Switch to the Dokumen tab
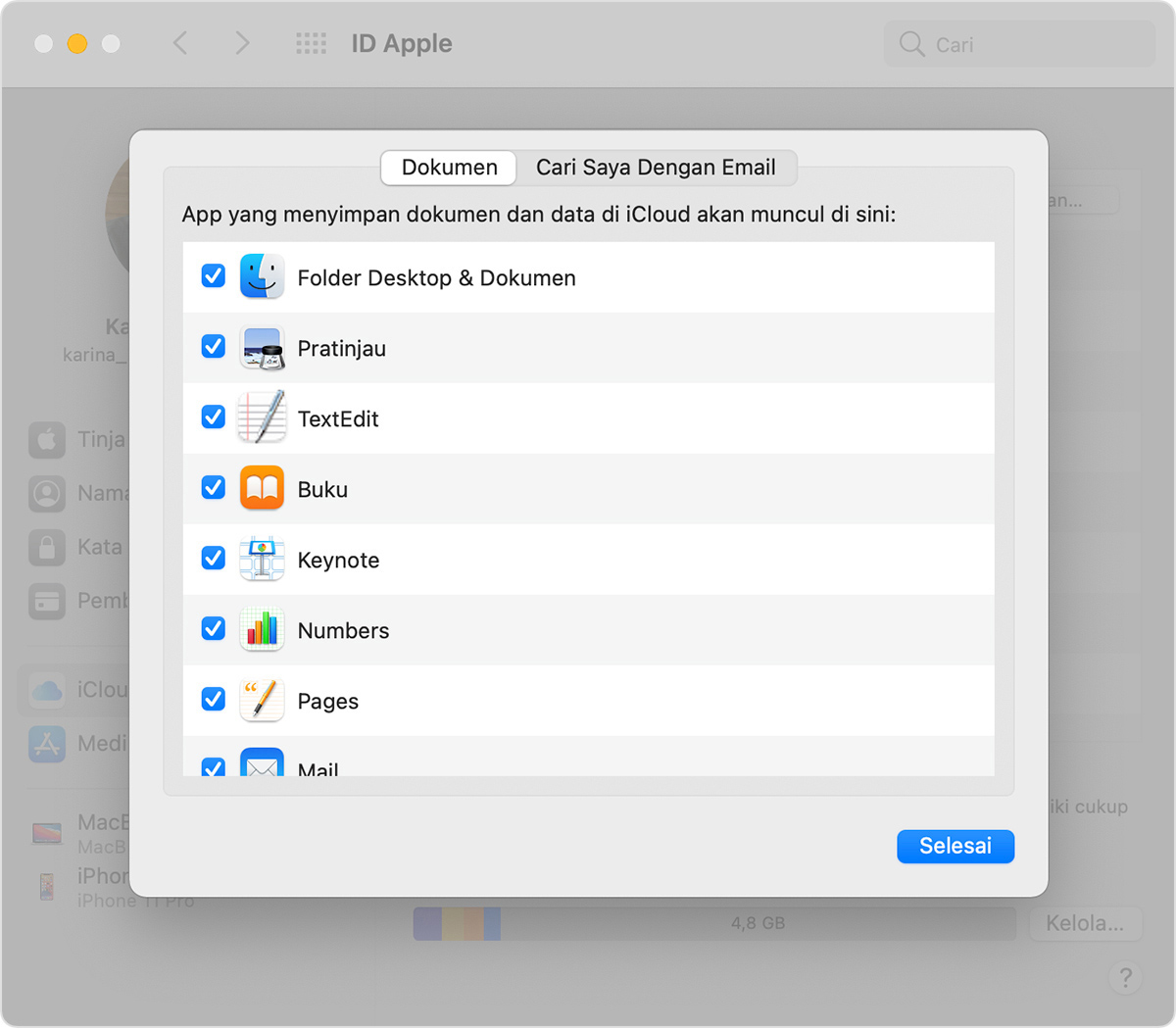 point(449,168)
